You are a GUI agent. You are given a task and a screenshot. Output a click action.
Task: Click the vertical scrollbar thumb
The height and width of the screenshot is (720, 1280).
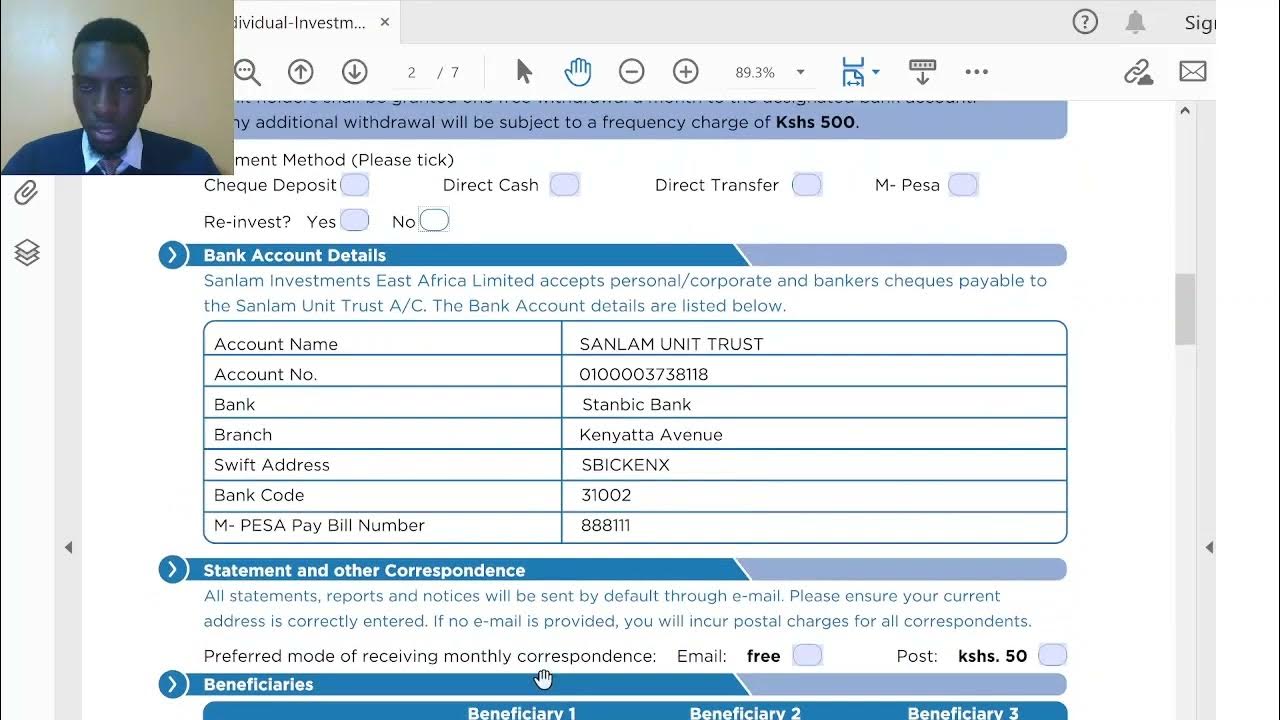click(1185, 308)
